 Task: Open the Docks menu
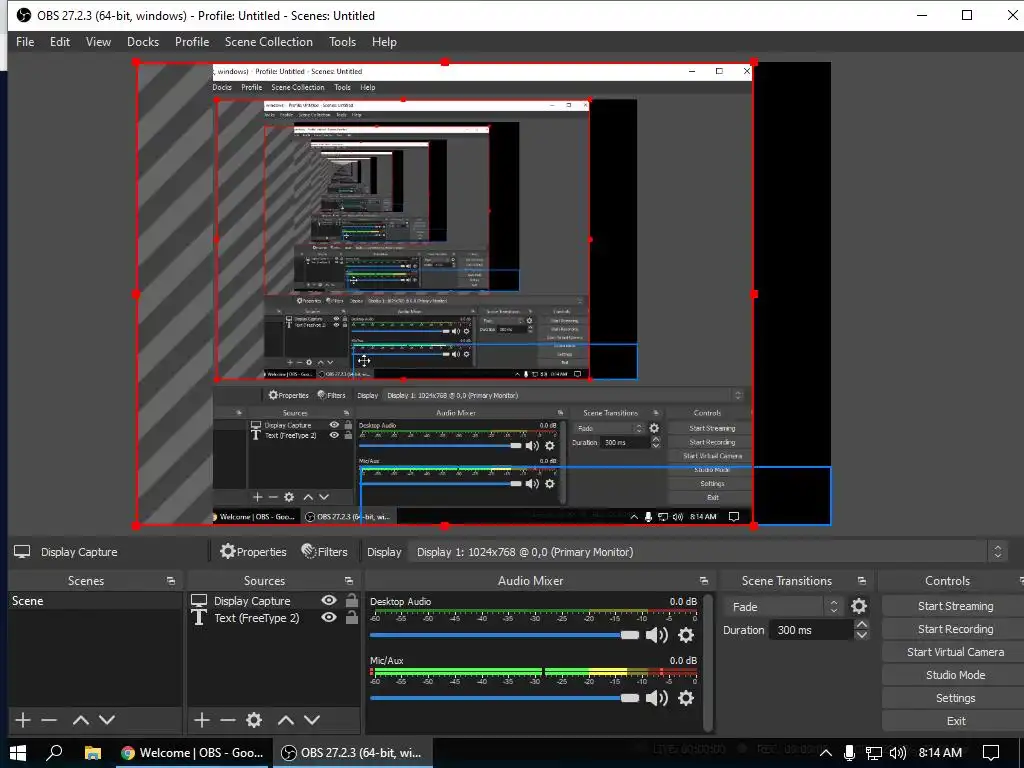143,42
